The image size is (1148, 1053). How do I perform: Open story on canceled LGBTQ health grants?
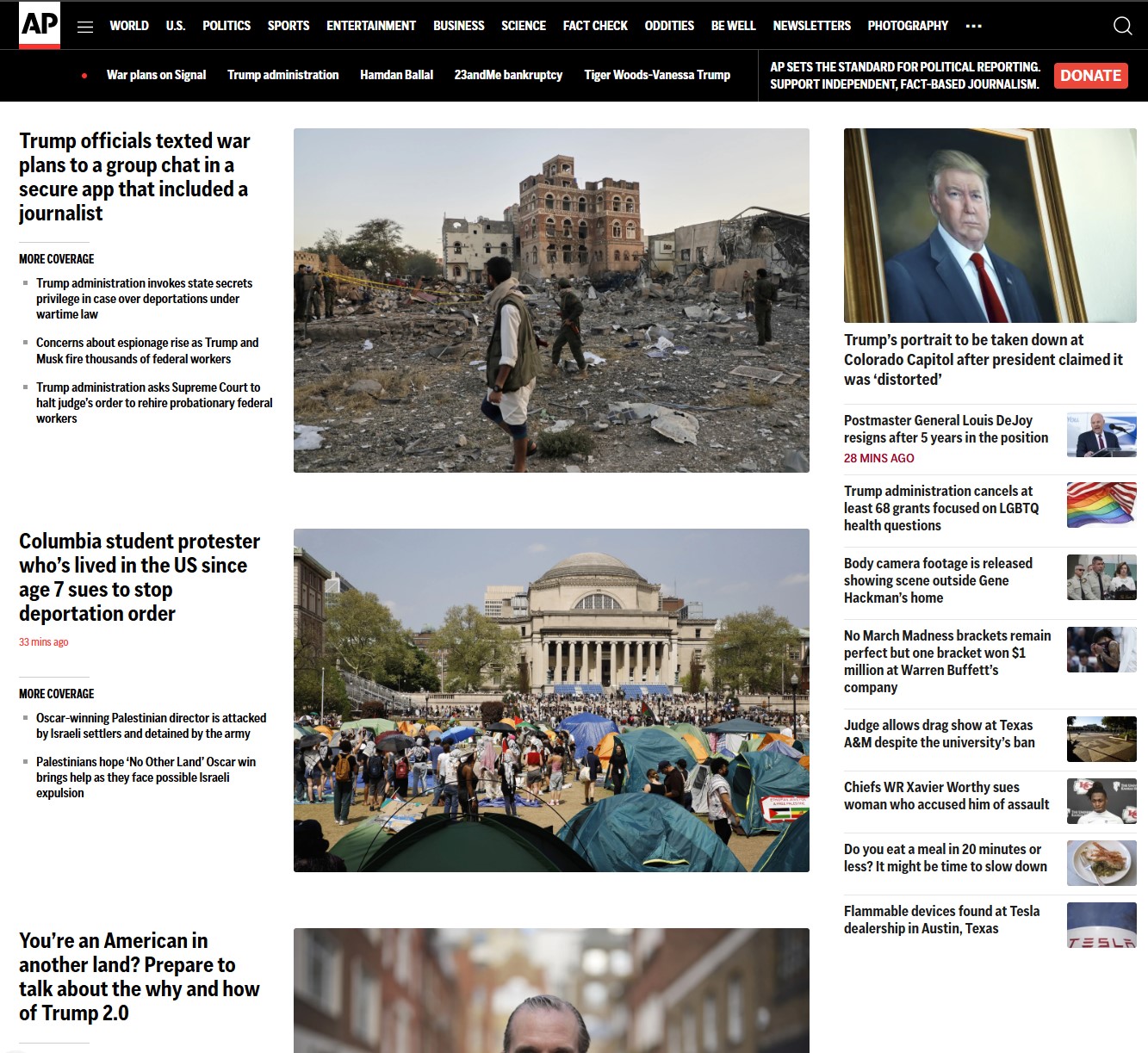click(x=941, y=508)
